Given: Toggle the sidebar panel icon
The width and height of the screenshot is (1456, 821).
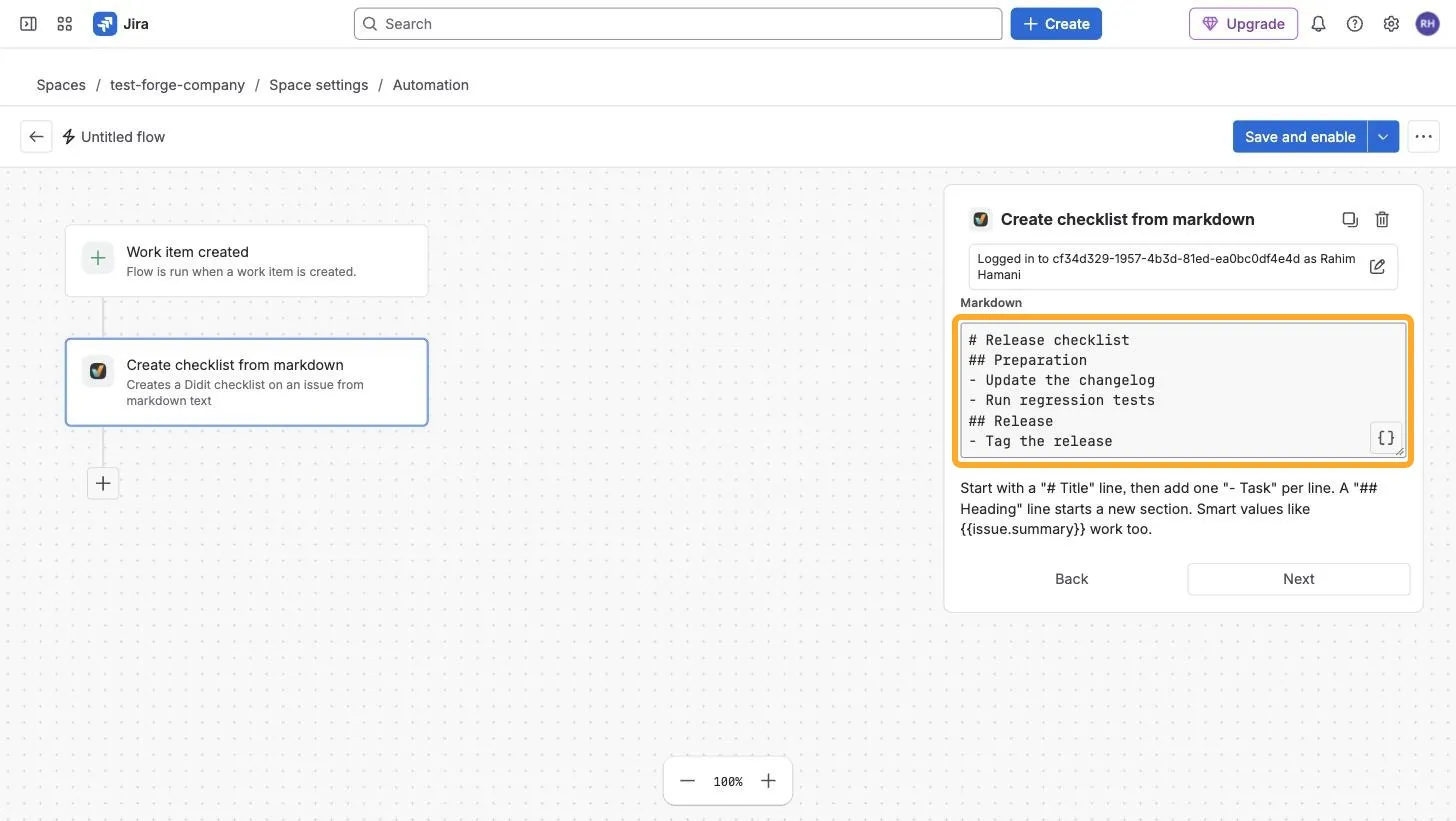Looking at the screenshot, I should (x=28, y=24).
